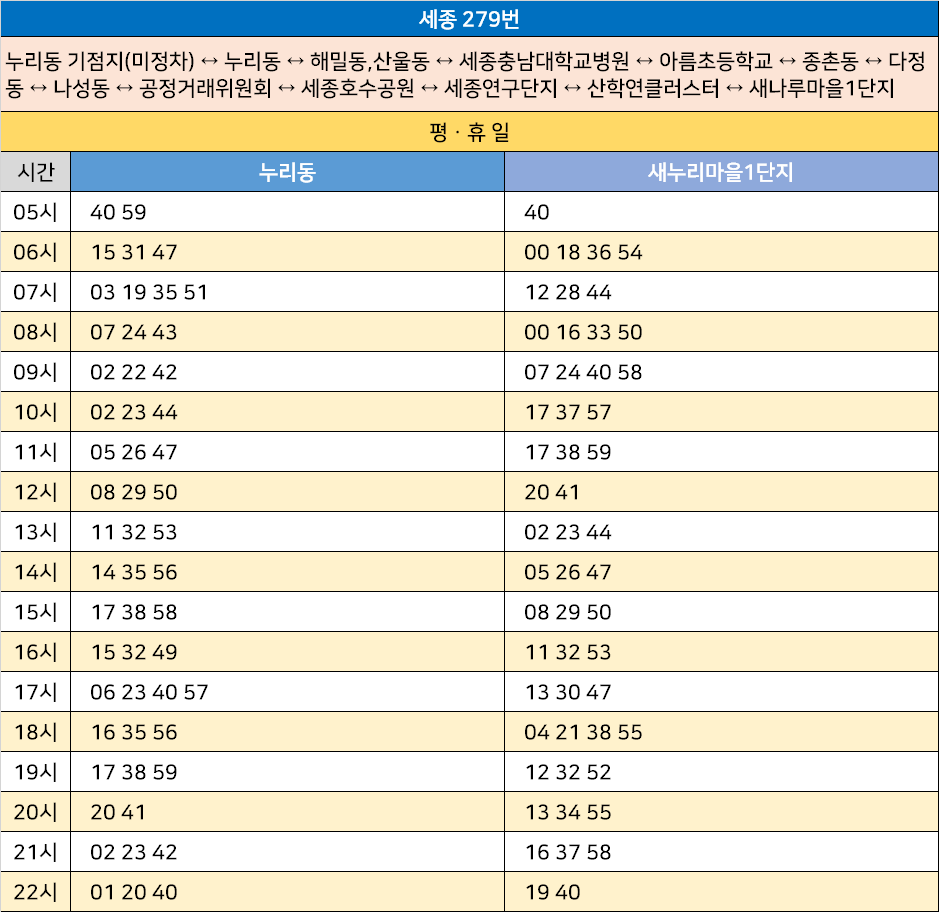Viewport: 939px width, 912px height.
Task: Click the '05시' row label
Action: [35, 212]
